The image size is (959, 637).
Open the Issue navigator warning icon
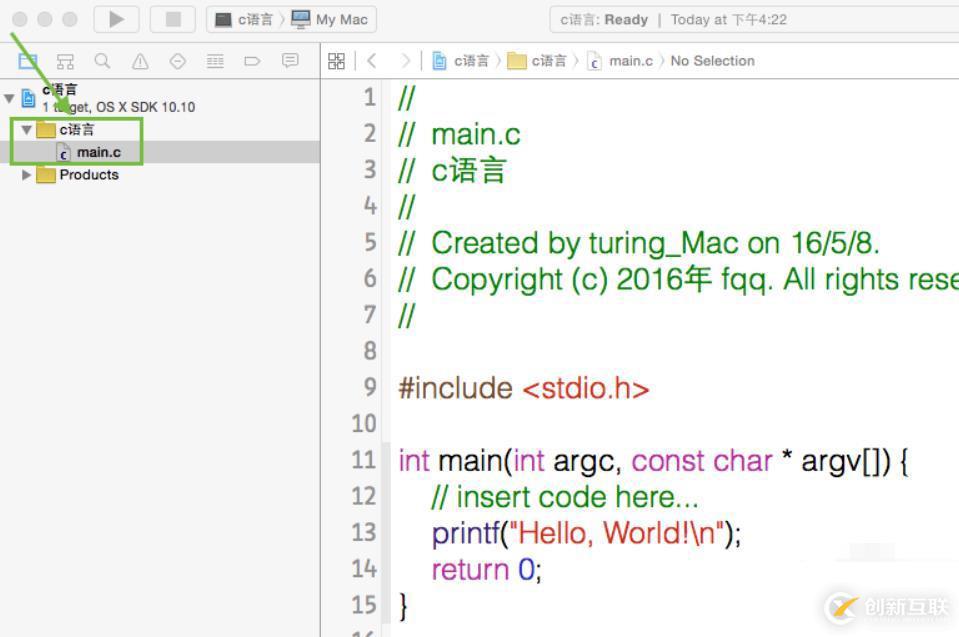coord(139,60)
